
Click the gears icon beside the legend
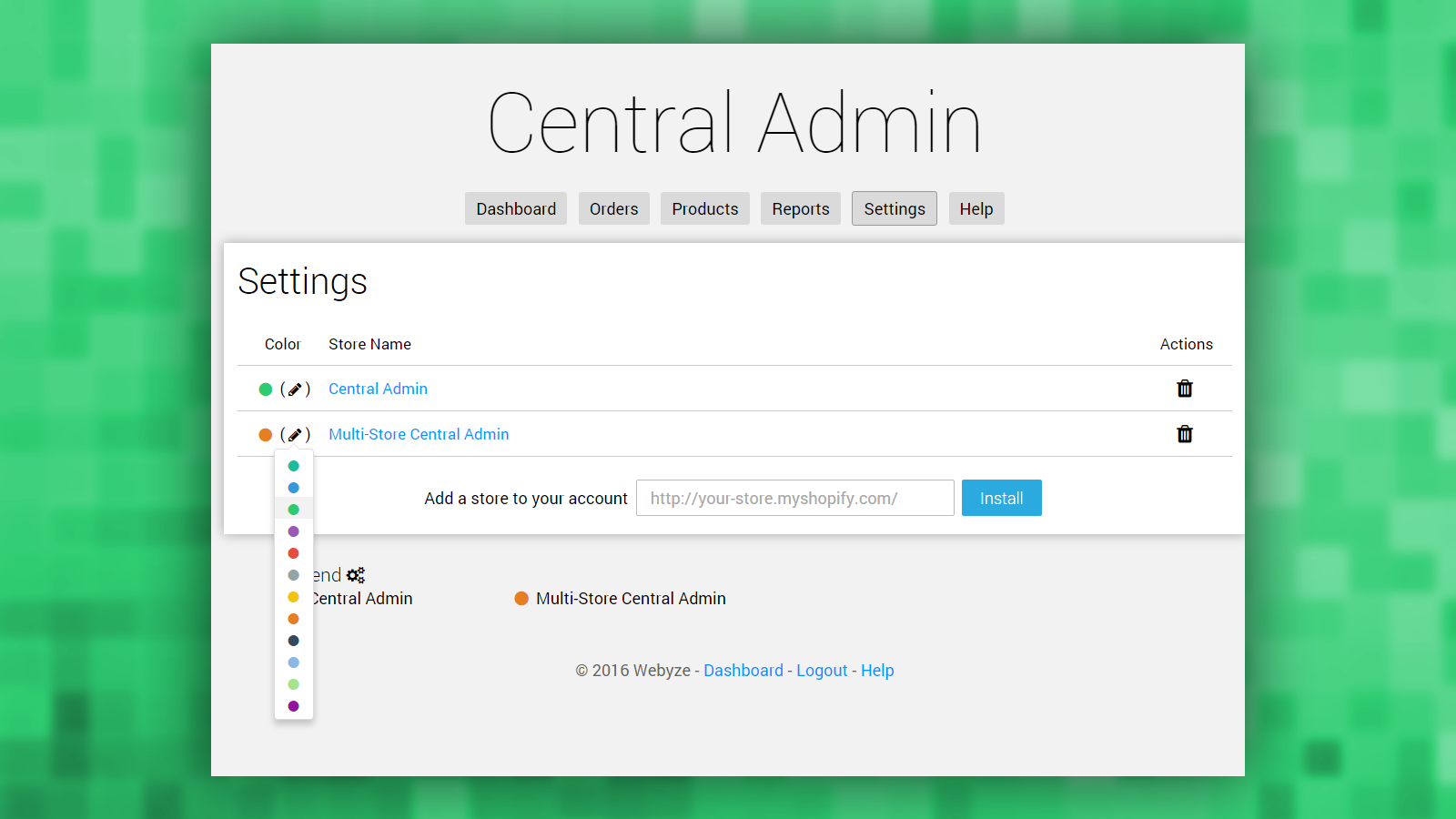click(355, 575)
